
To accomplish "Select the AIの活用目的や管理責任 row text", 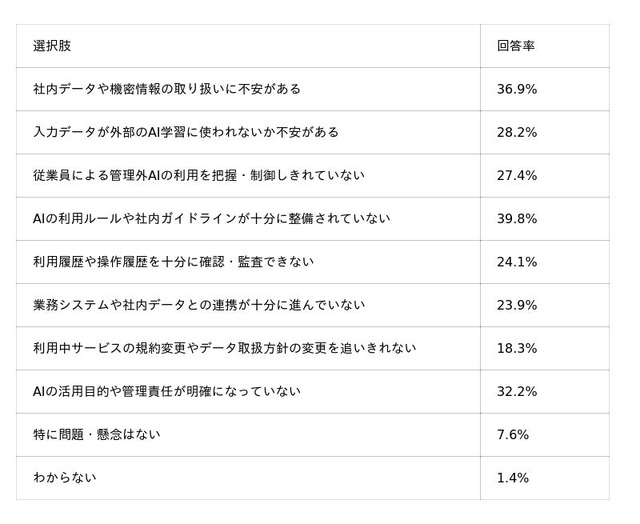I will [x=167, y=392].
